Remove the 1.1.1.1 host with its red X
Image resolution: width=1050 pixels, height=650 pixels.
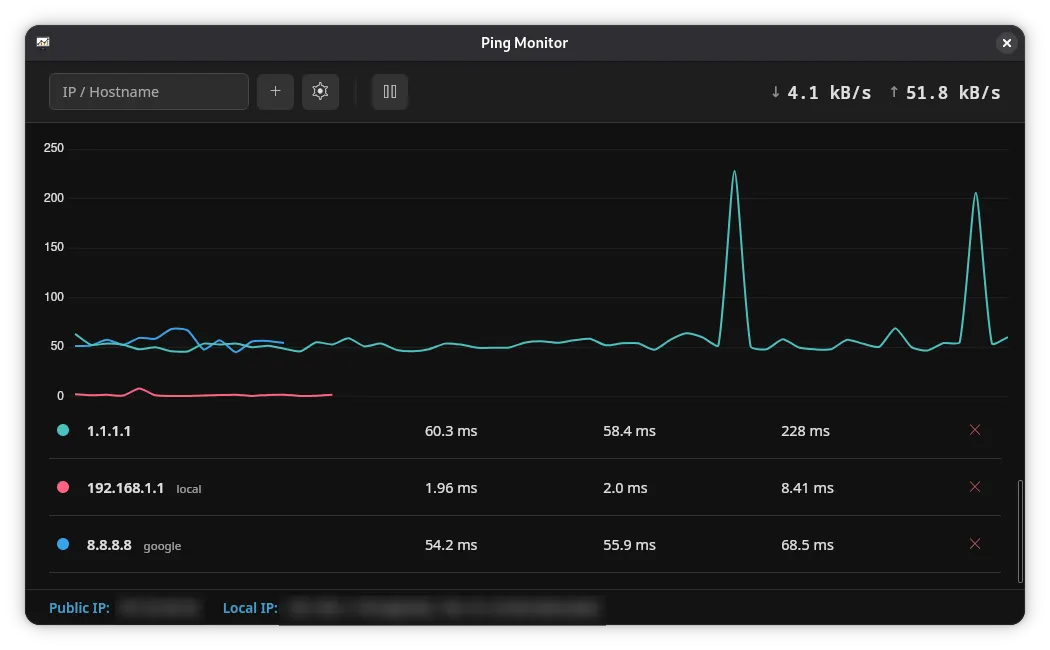click(975, 430)
